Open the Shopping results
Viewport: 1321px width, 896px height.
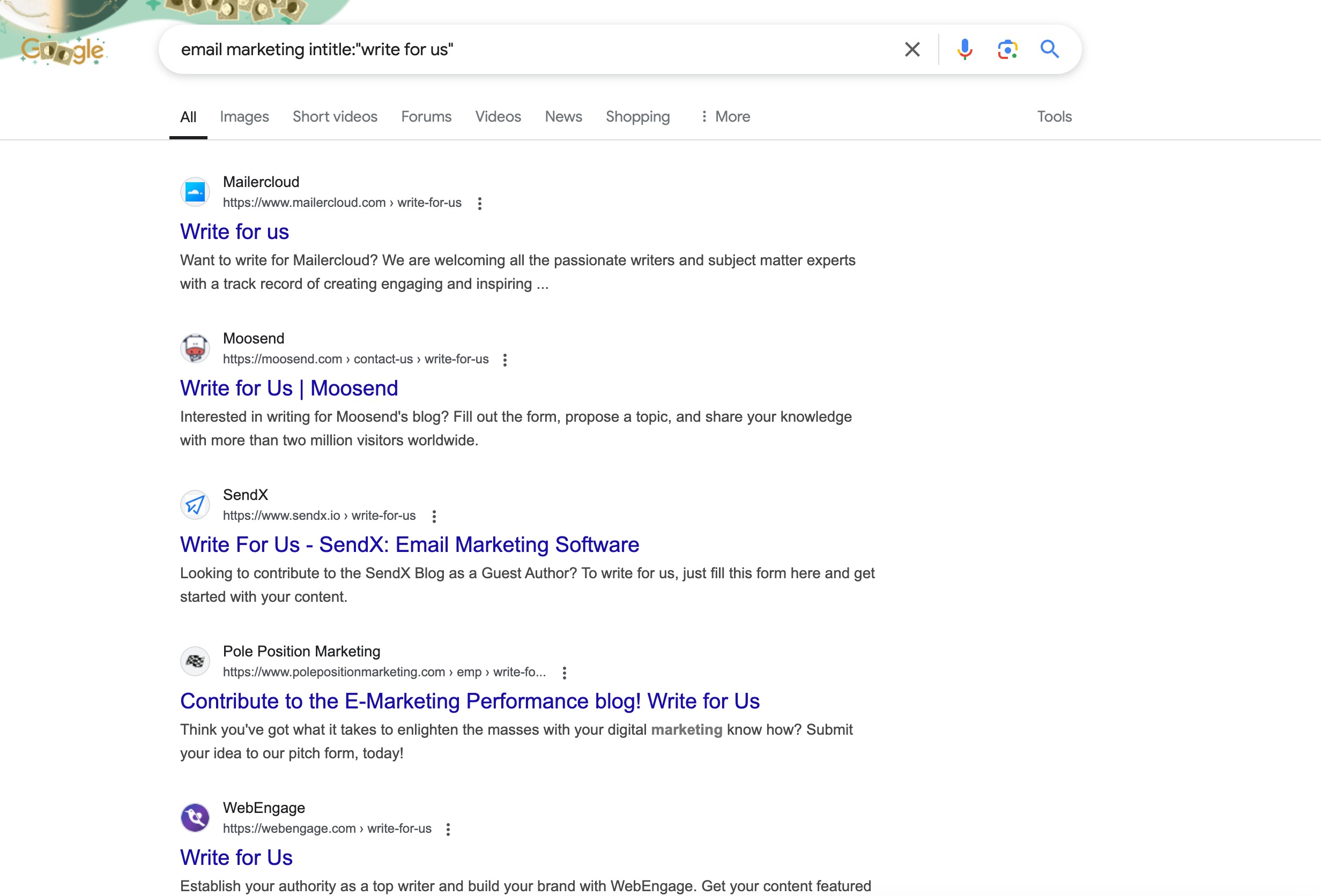638,116
